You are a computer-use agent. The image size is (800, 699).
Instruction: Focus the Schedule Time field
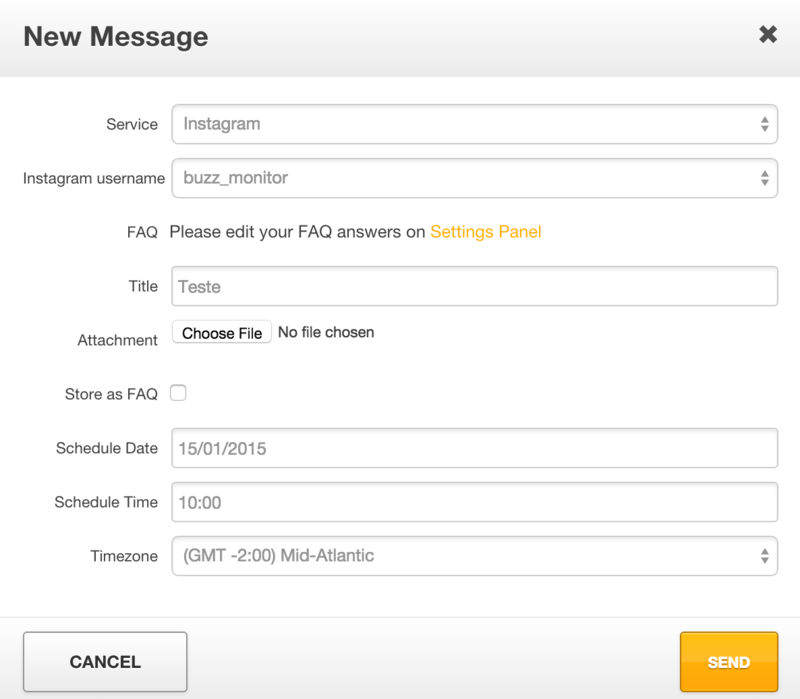pyautogui.click(x=474, y=502)
